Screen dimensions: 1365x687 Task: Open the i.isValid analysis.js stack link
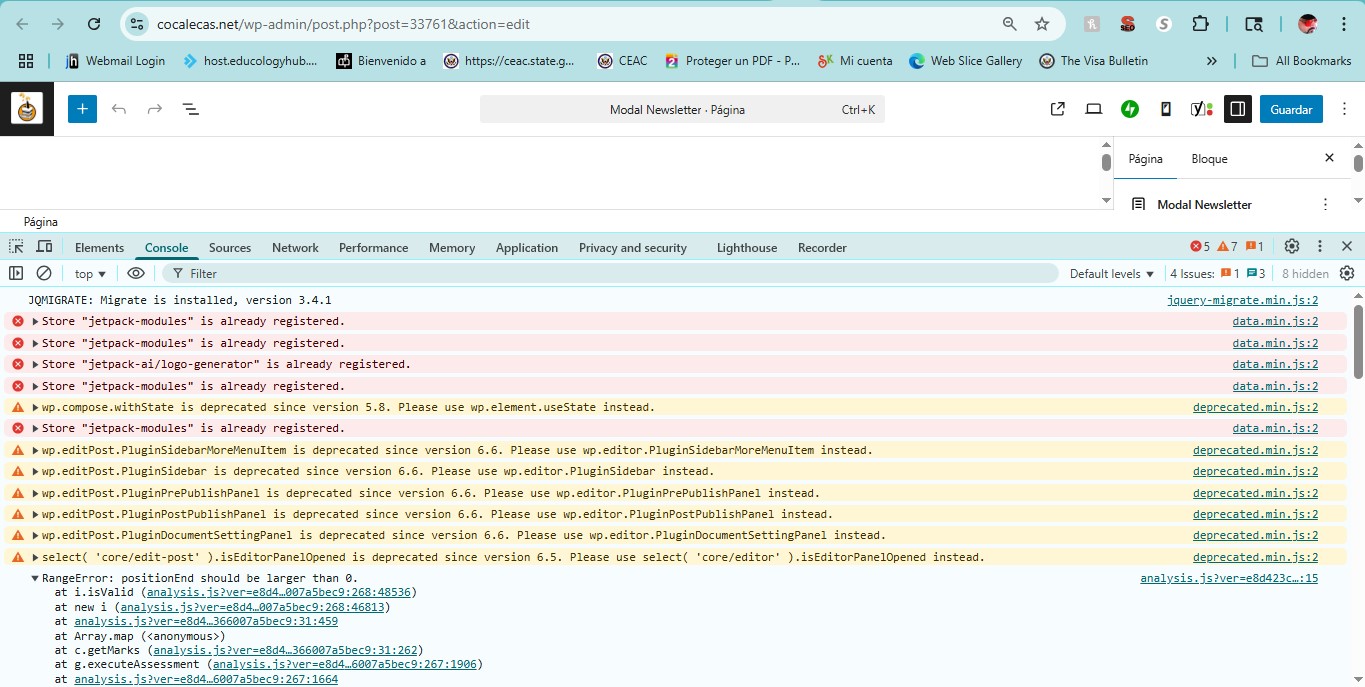pos(281,592)
